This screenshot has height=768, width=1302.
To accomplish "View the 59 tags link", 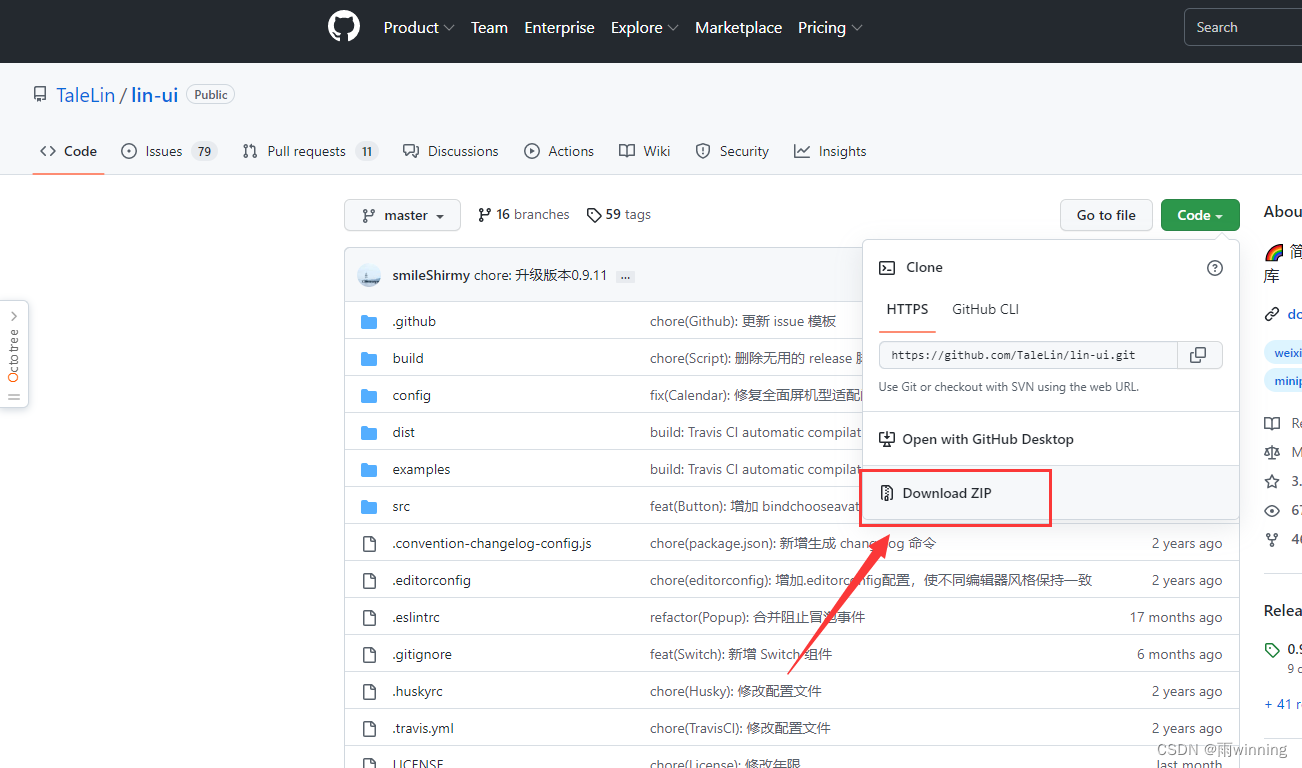I will [618, 215].
